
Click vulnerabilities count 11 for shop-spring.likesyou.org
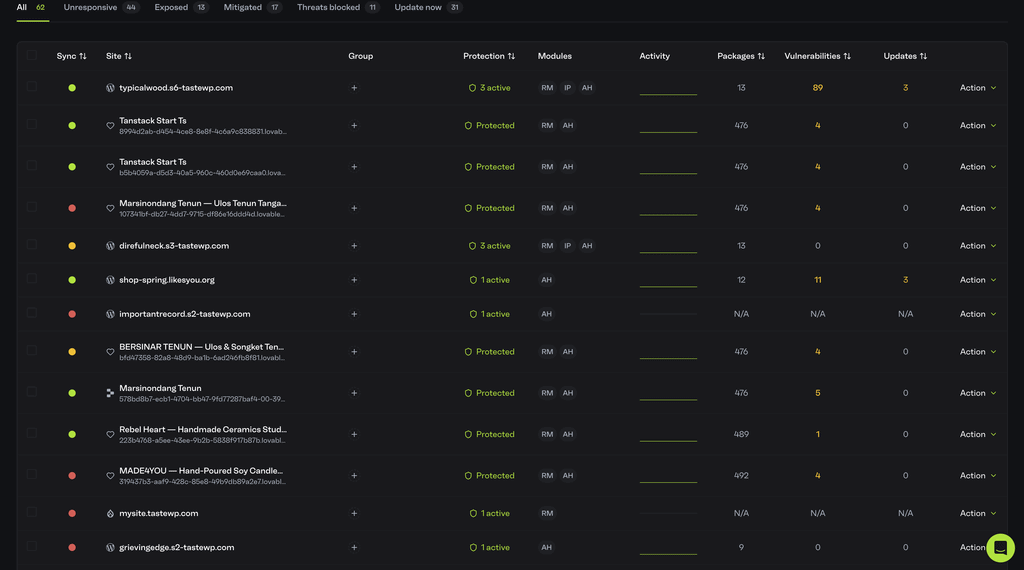818,279
